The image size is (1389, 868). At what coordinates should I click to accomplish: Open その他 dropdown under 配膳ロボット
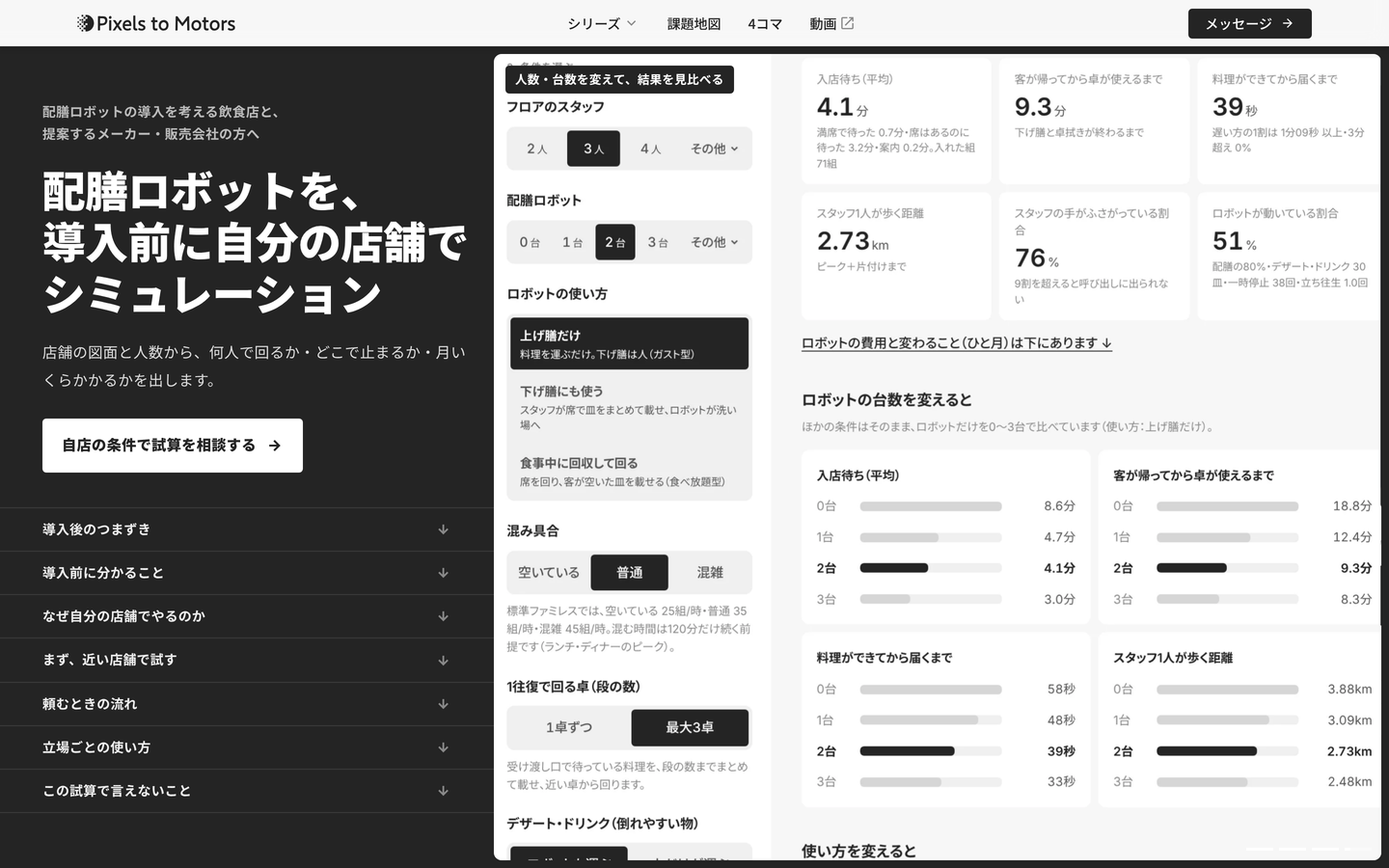[714, 242]
